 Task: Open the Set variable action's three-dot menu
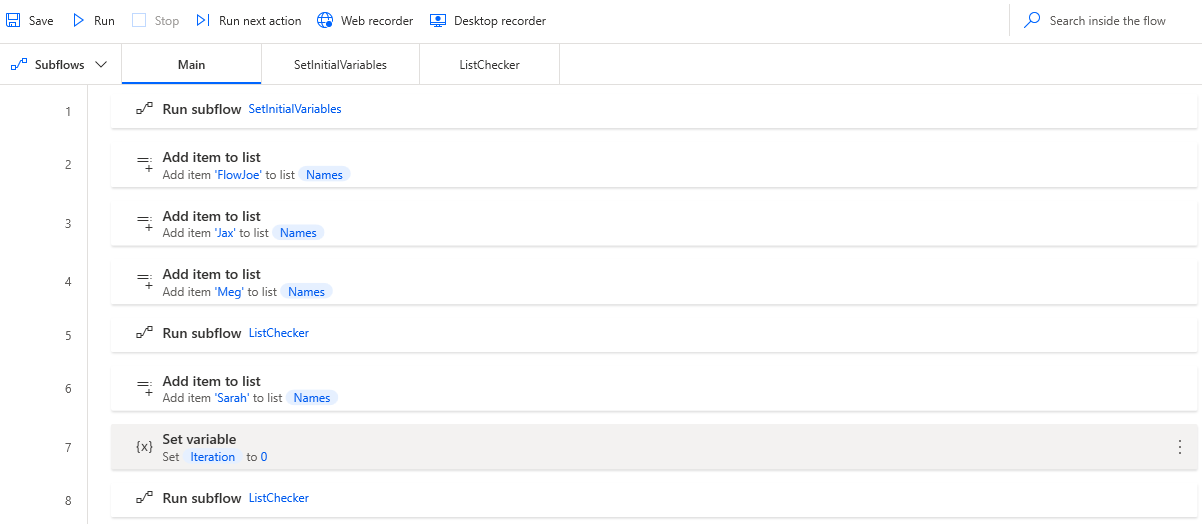(1179, 447)
